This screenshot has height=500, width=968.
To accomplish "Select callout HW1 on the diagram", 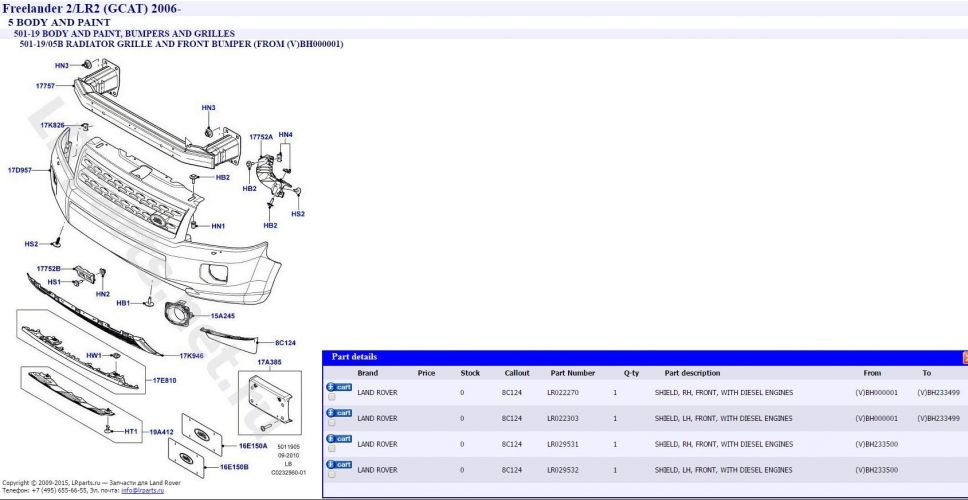I will pos(94,356).
